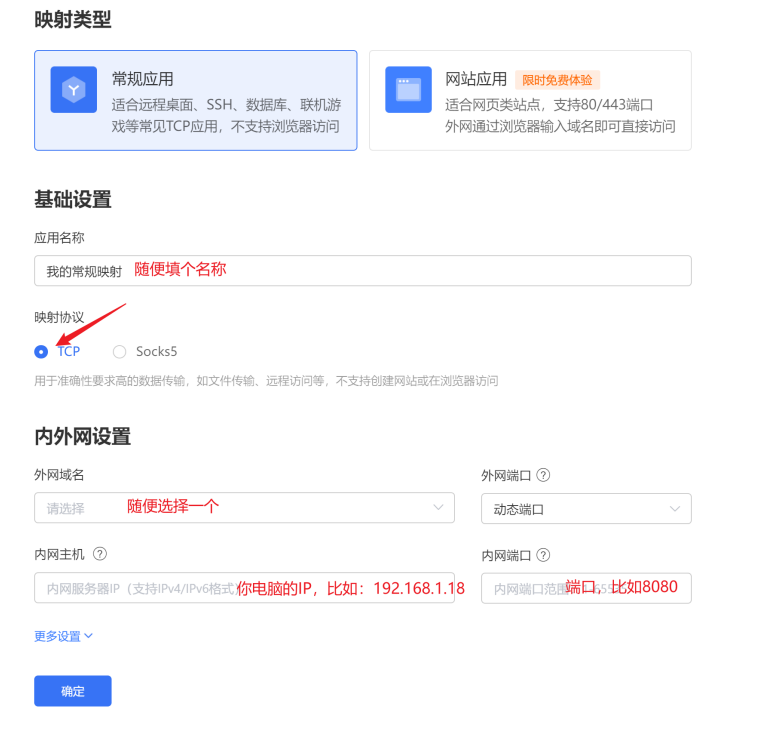Viewport: 766px width, 732px height.
Task: Click the help icon next to 内网主机
Action: [100, 554]
